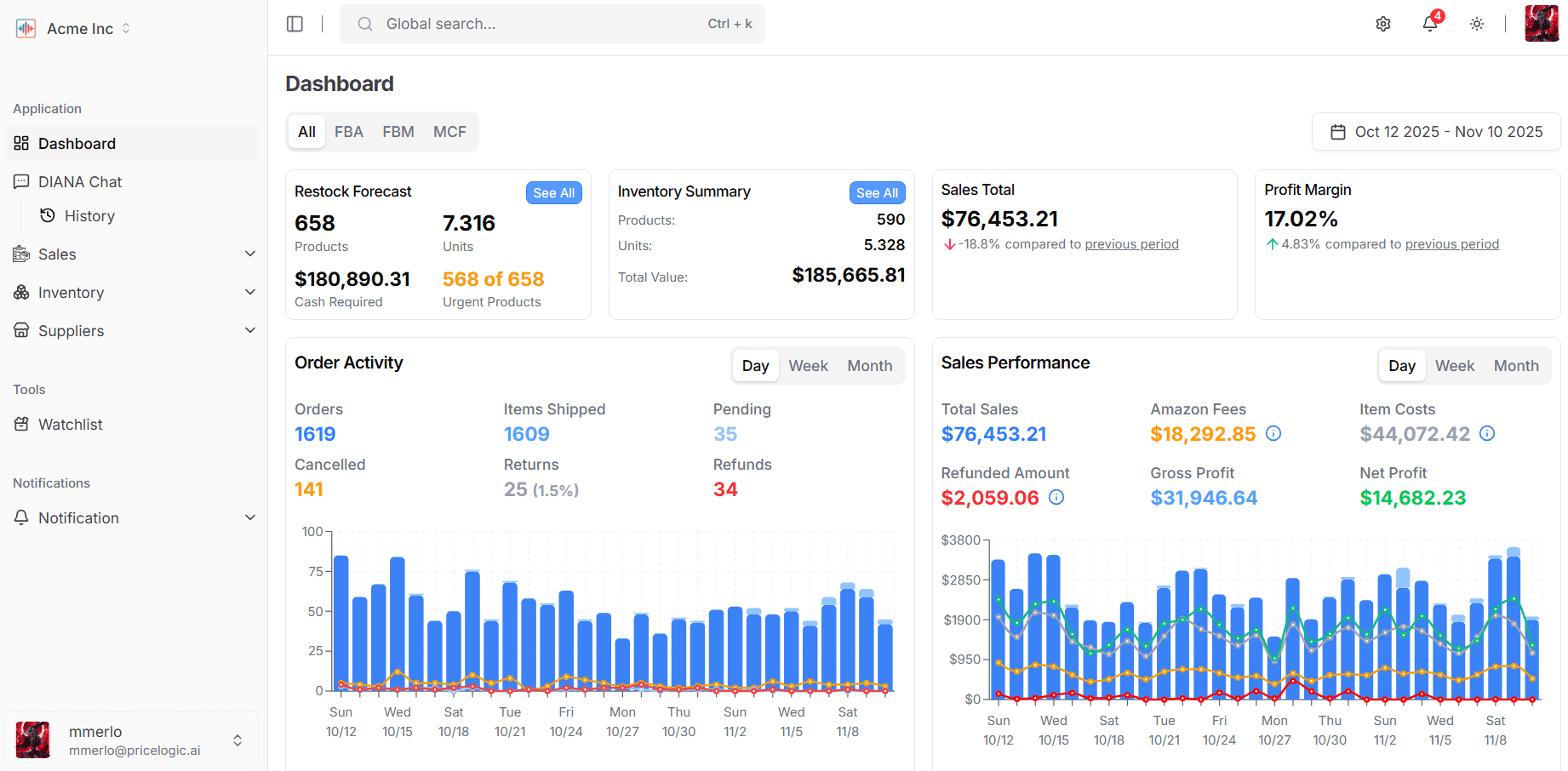Toggle light/dark theme sun icon
The image size is (1568, 771).
(x=1477, y=24)
